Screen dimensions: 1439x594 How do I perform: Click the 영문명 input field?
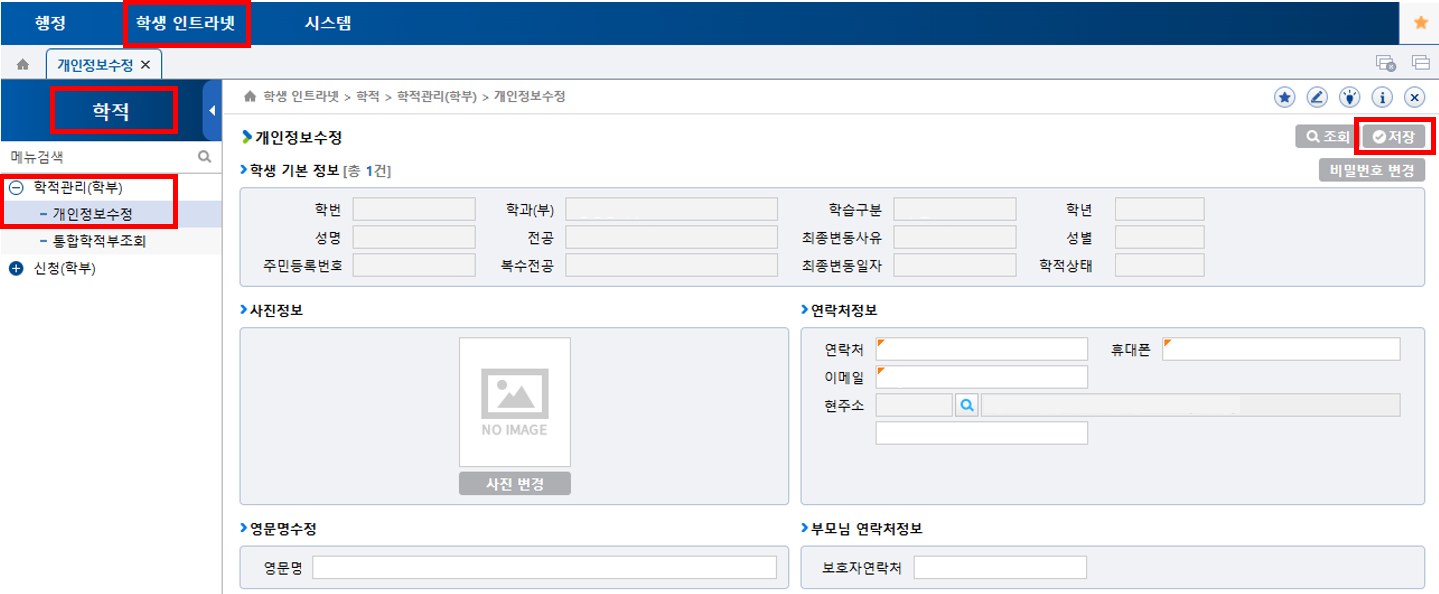[544, 568]
